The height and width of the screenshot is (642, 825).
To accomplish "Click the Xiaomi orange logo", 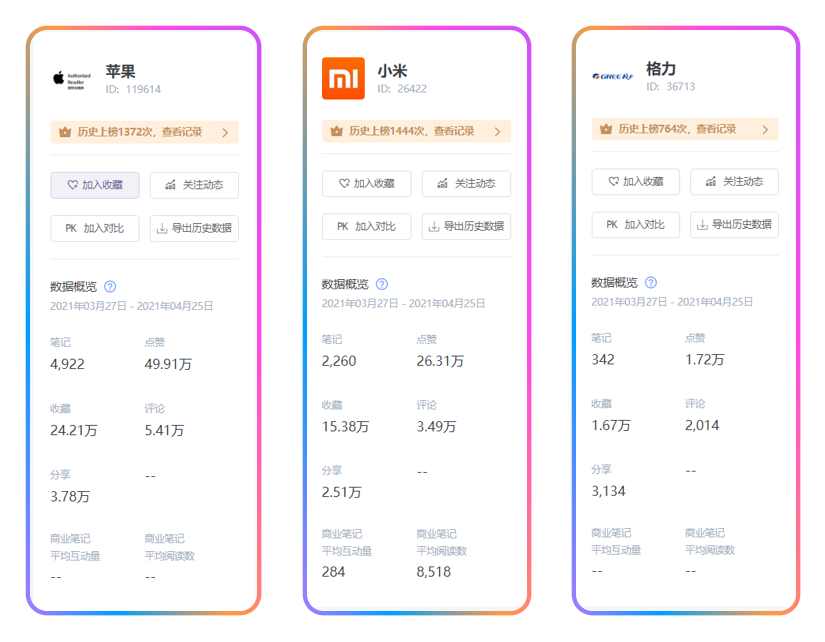I will coord(343,78).
